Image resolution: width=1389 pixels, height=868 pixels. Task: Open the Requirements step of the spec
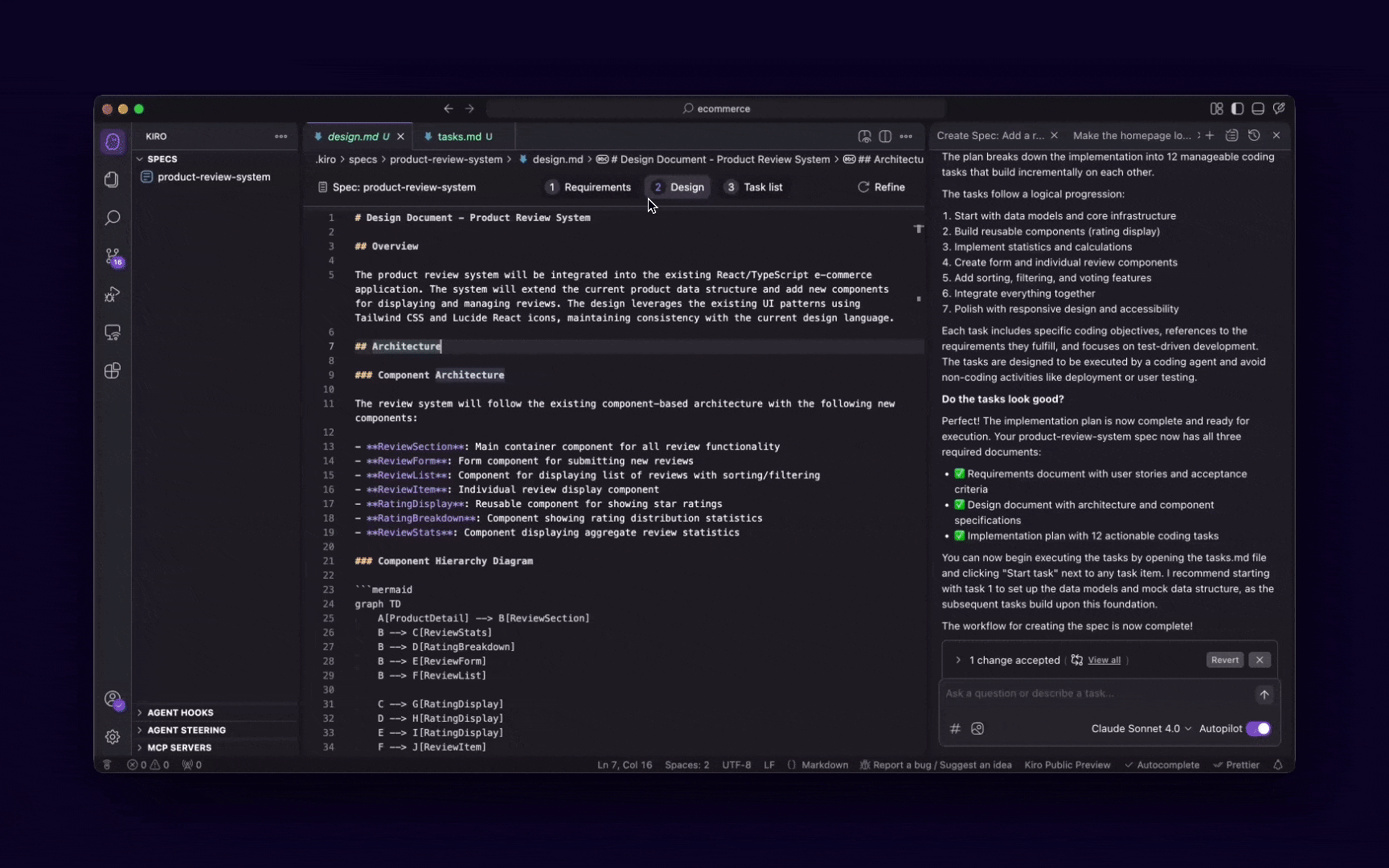click(x=596, y=186)
